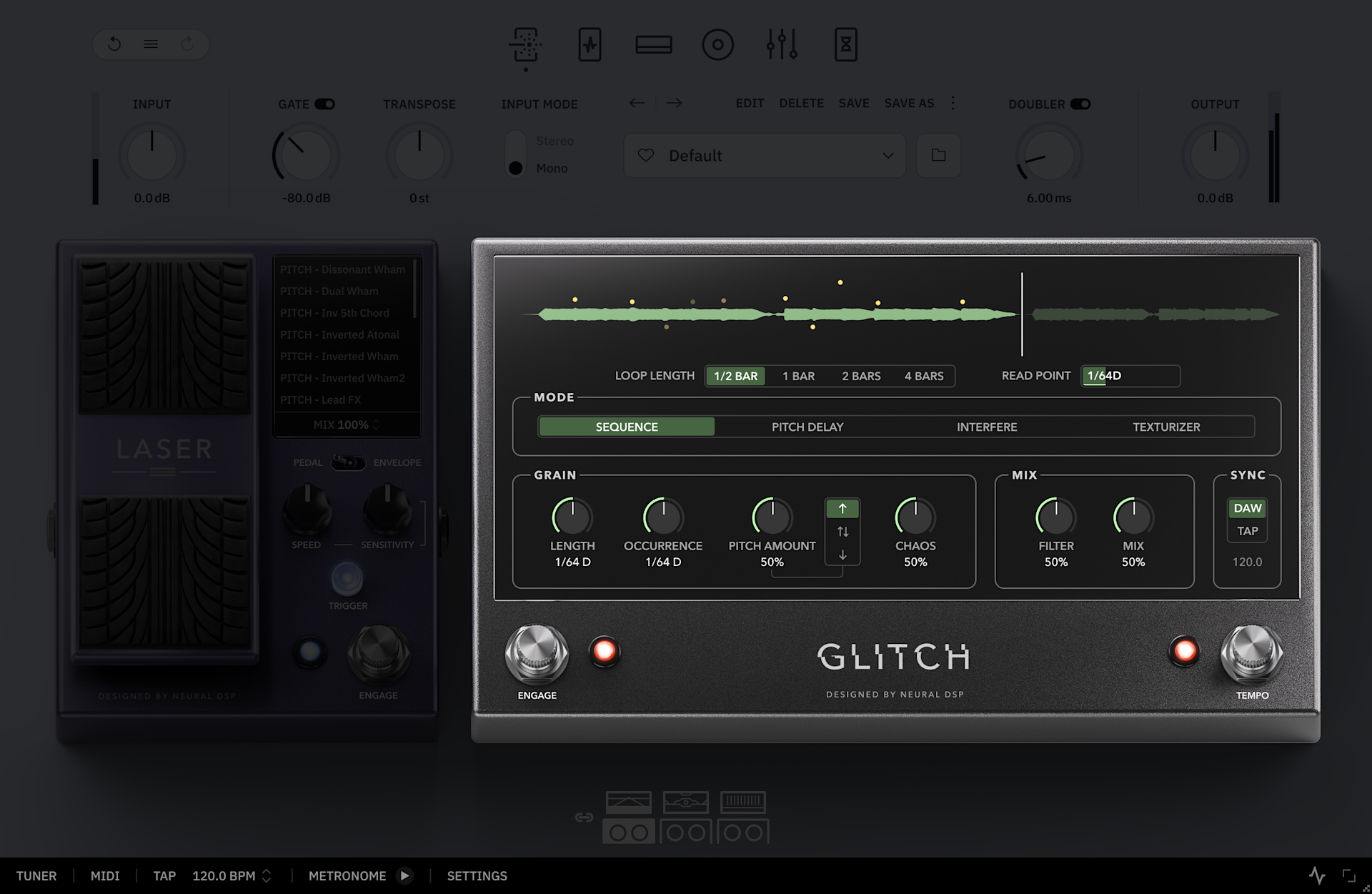1372x894 pixels.
Task: Select Mono input mode
Action: [x=552, y=168]
